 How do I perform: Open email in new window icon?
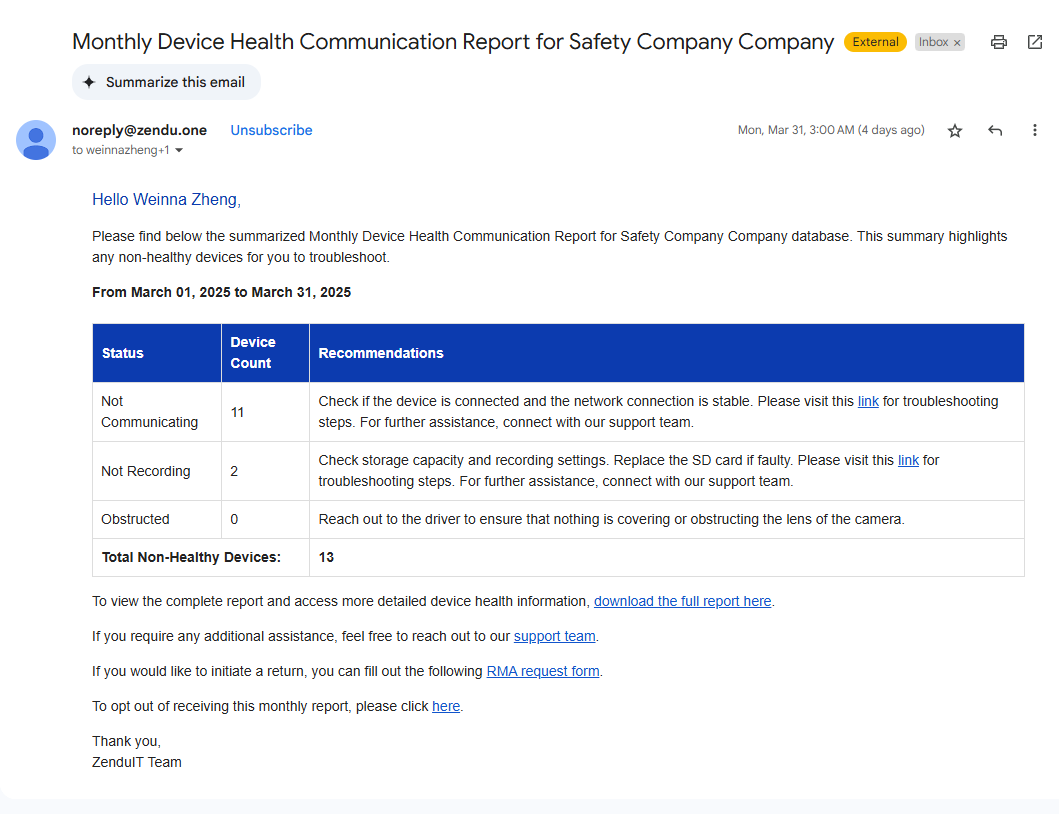pos(1035,42)
